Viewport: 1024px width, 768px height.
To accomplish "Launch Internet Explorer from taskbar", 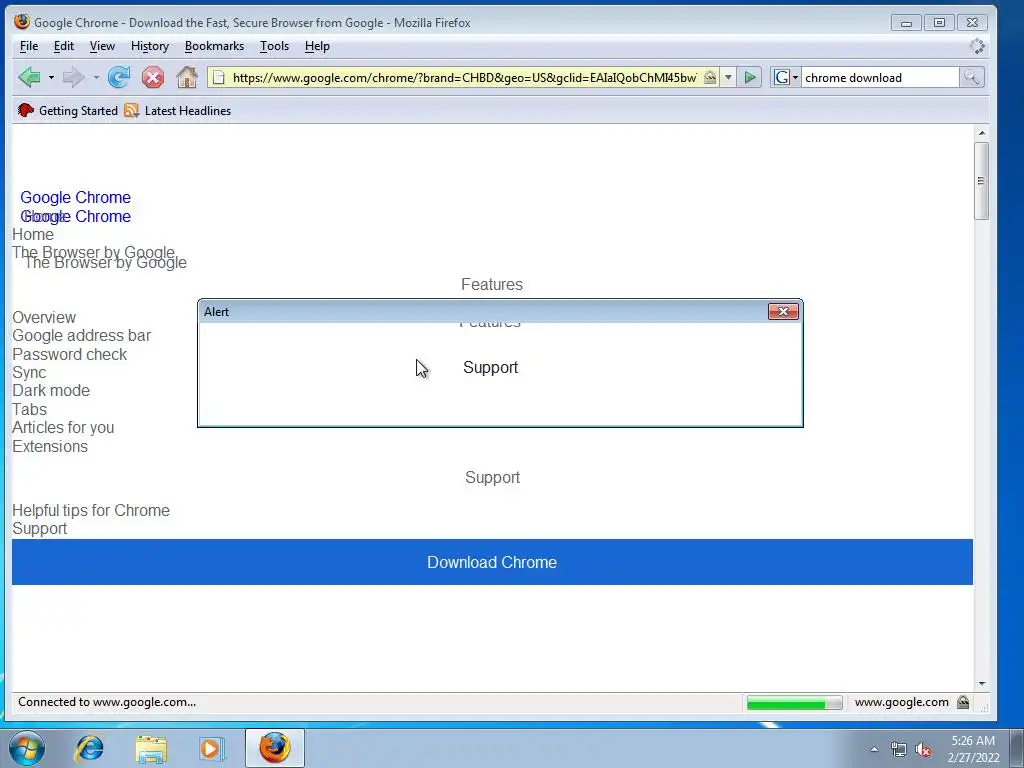I will 89,748.
